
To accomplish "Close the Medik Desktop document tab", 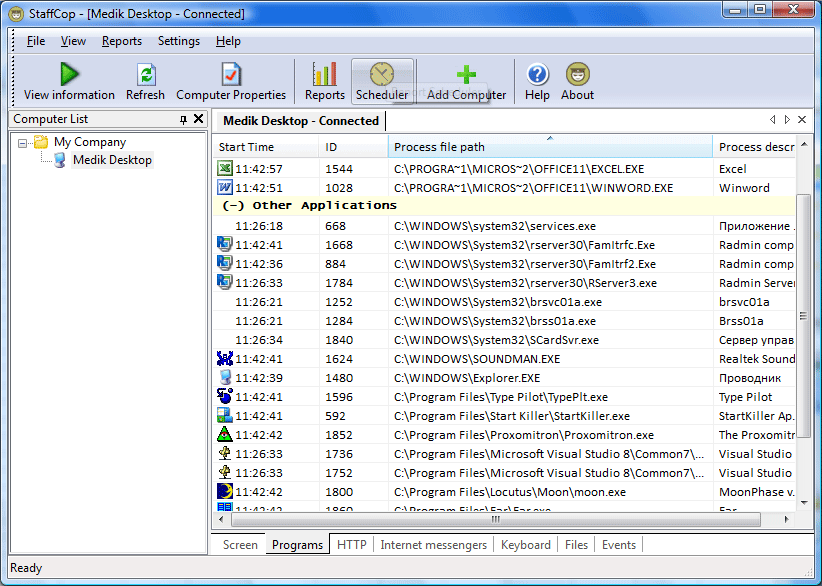I will [802, 120].
